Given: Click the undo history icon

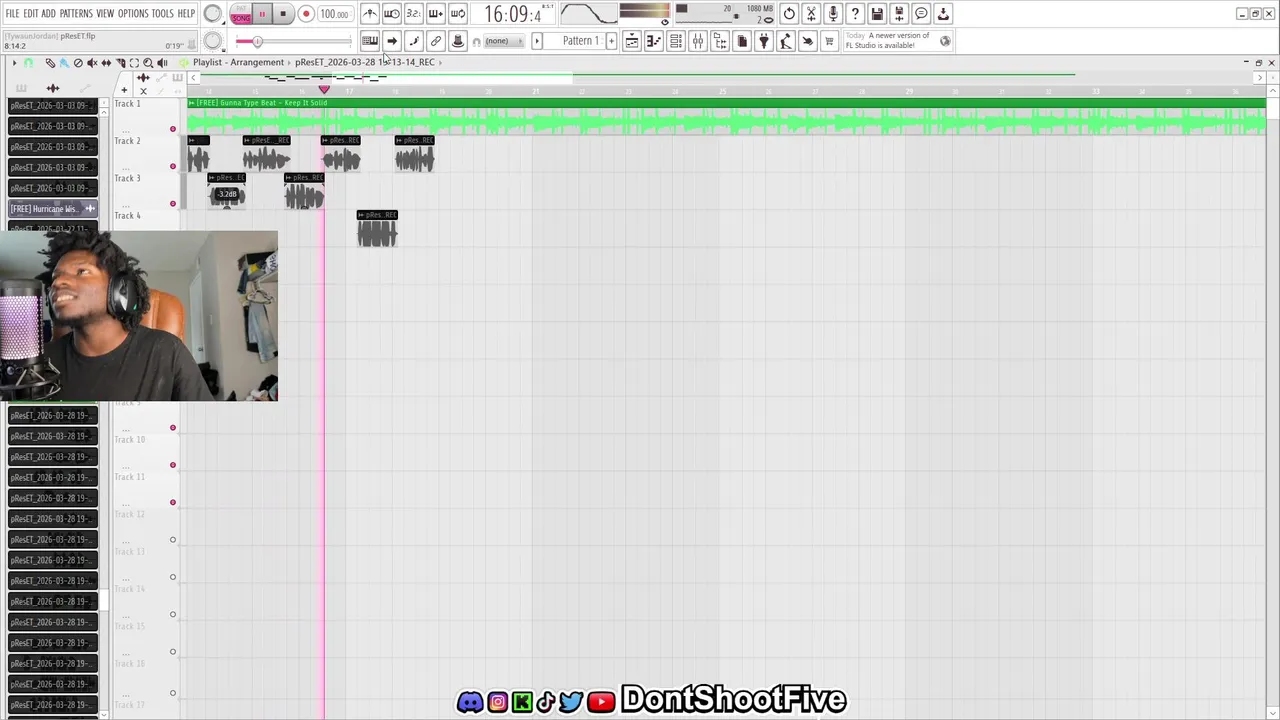Looking at the screenshot, I should coord(789,14).
